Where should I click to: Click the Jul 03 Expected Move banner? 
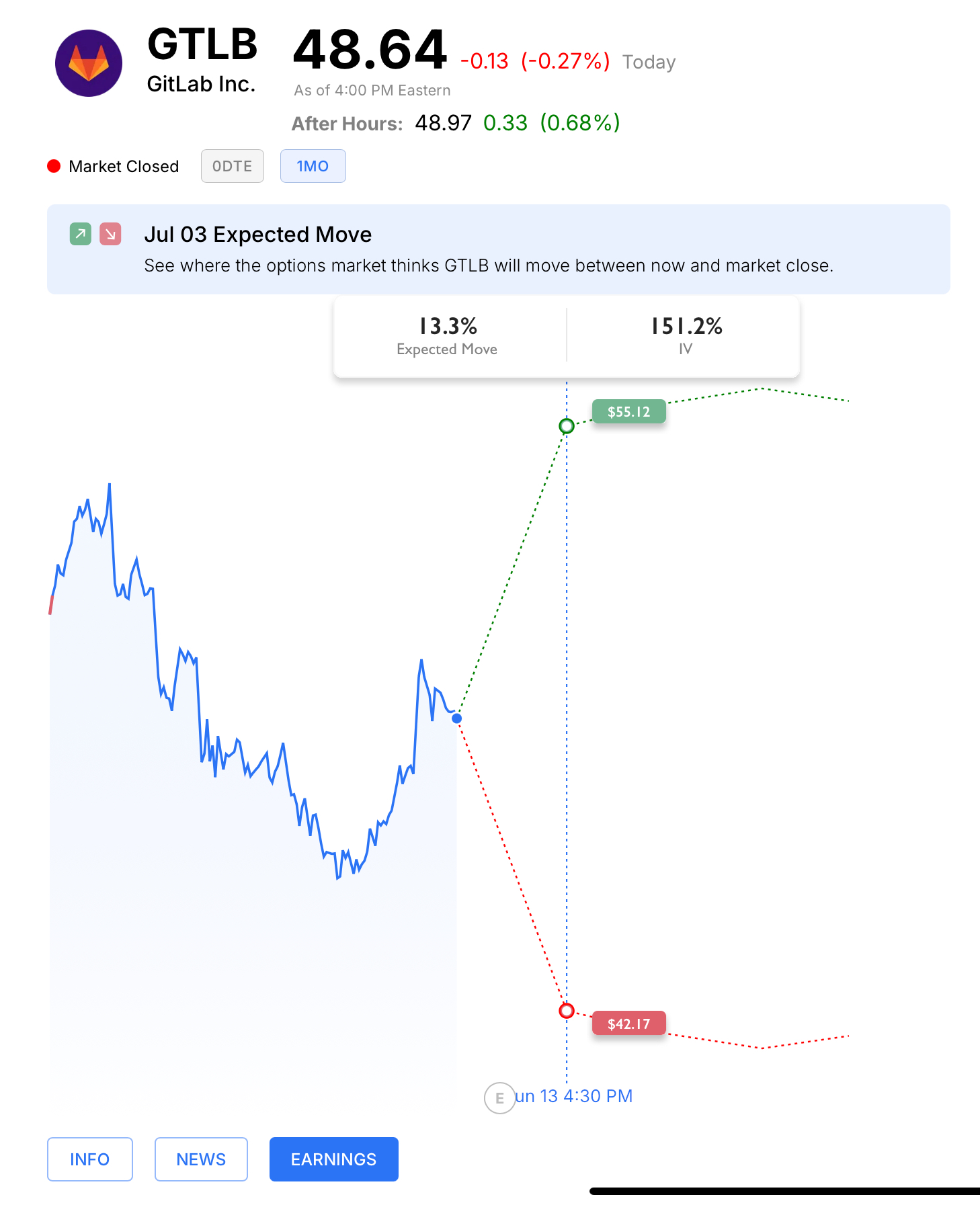click(x=499, y=249)
